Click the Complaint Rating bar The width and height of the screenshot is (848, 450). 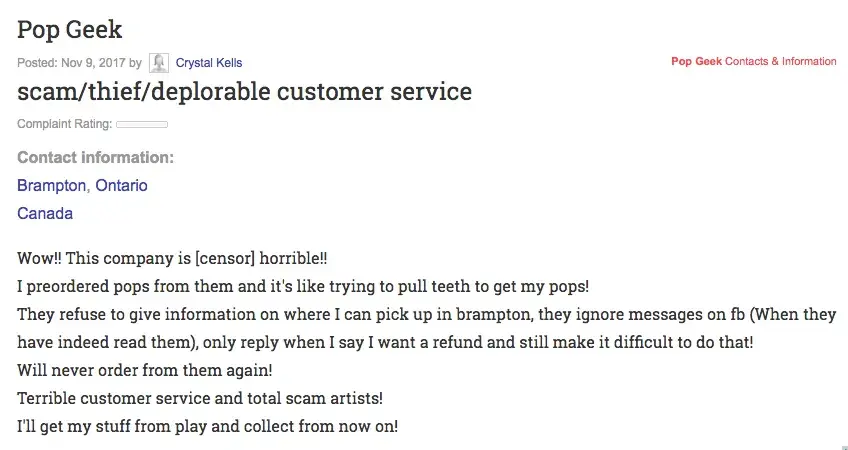click(x=142, y=125)
